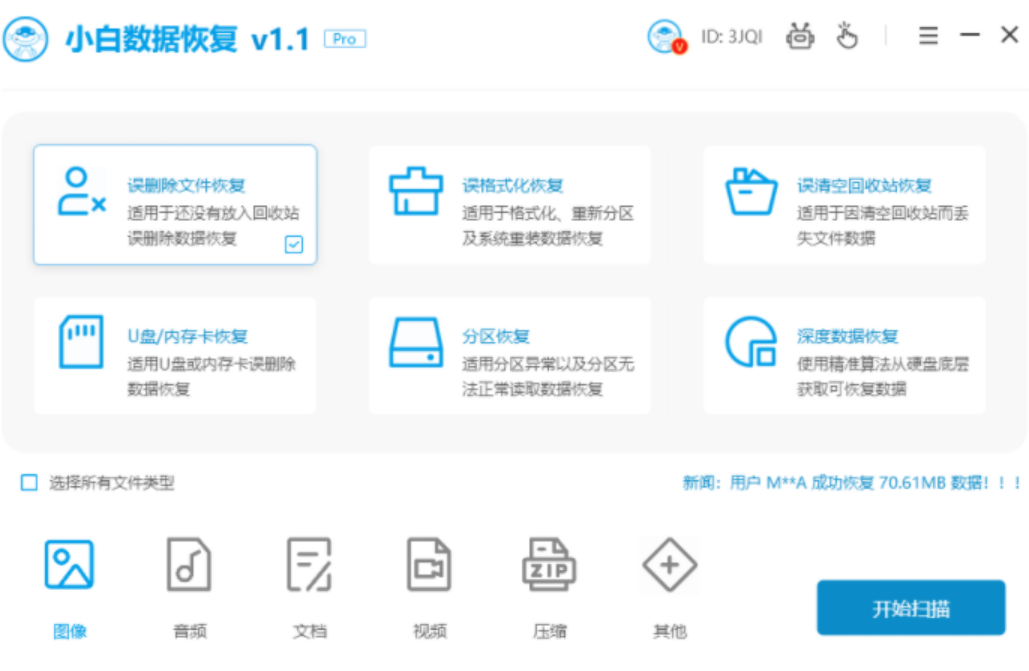Select the 误格式化恢复 card icon
Image resolution: width=1029 pixels, height=671 pixels.
point(416,191)
